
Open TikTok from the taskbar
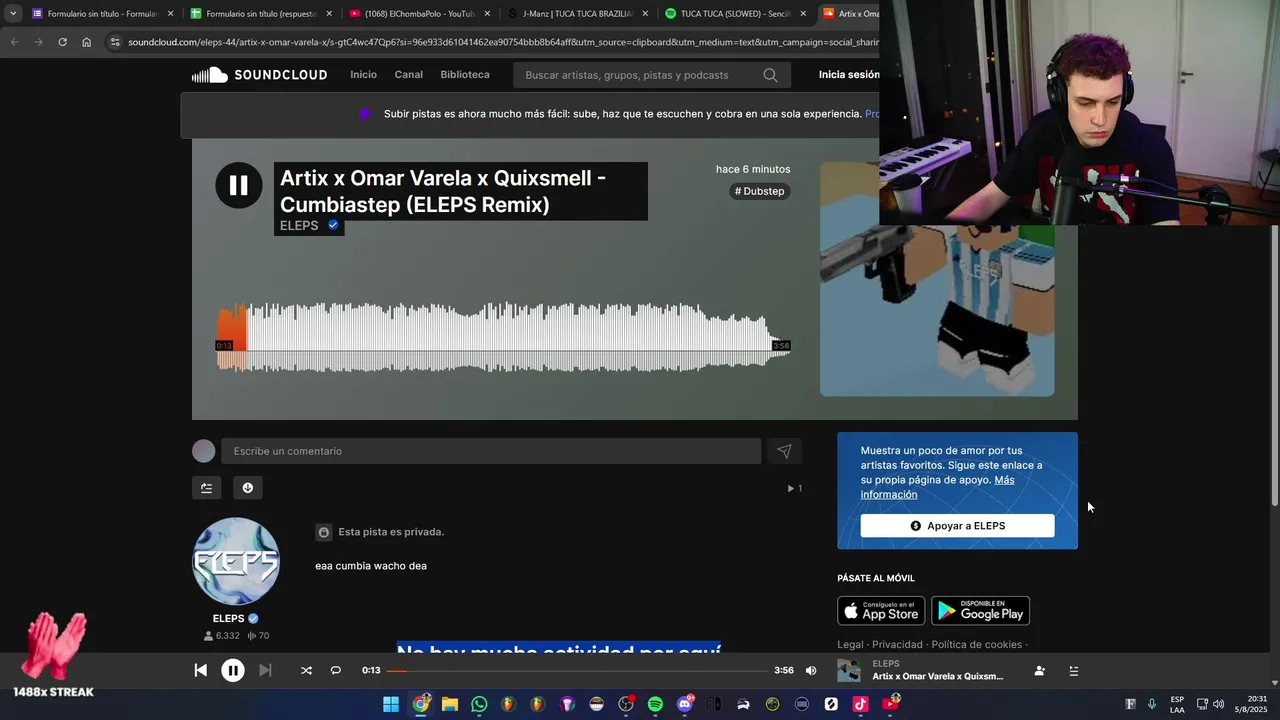[860, 704]
